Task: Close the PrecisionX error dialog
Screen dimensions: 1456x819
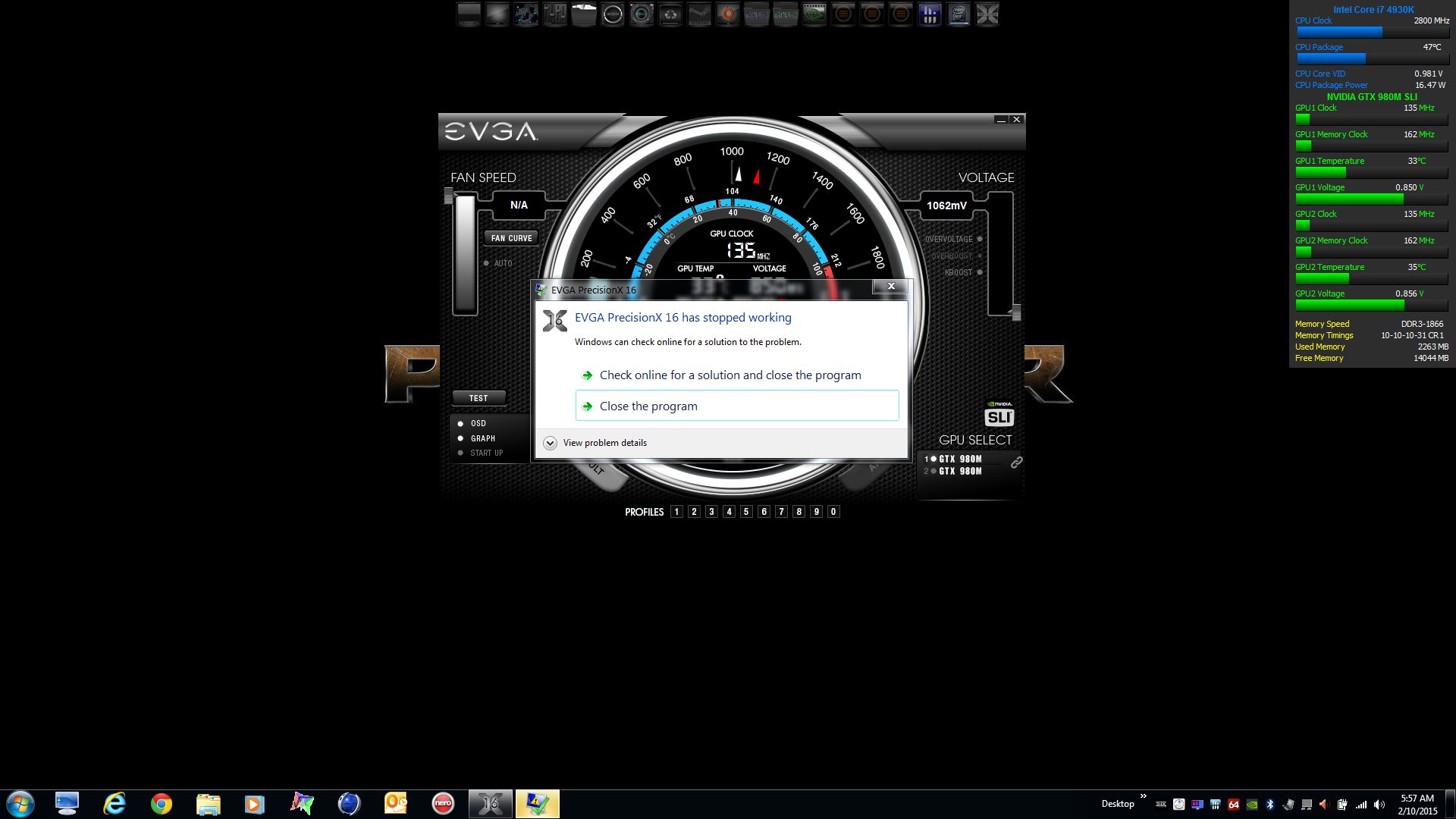Action: click(x=891, y=286)
